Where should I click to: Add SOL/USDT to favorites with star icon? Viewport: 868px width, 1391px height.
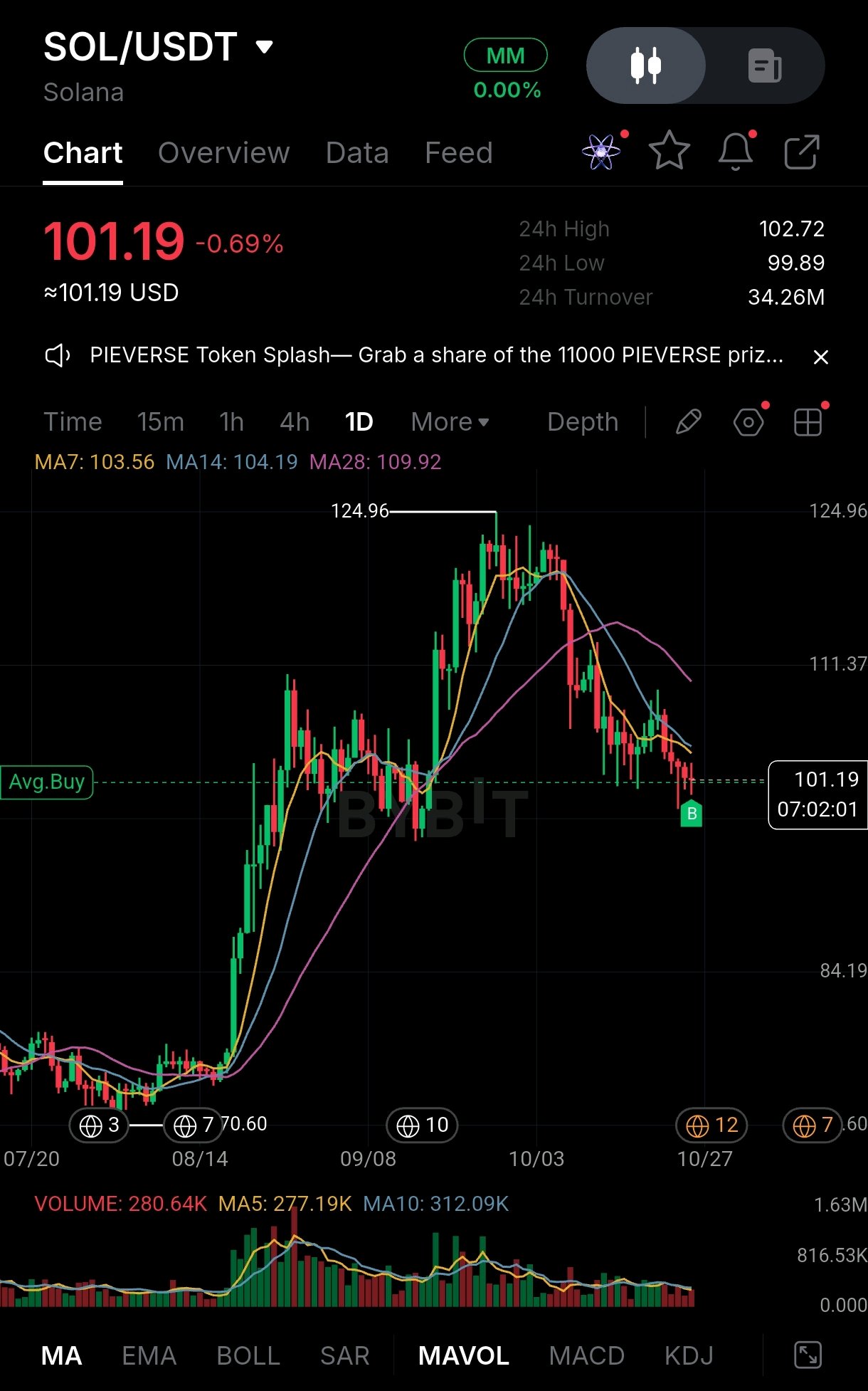pyautogui.click(x=669, y=151)
